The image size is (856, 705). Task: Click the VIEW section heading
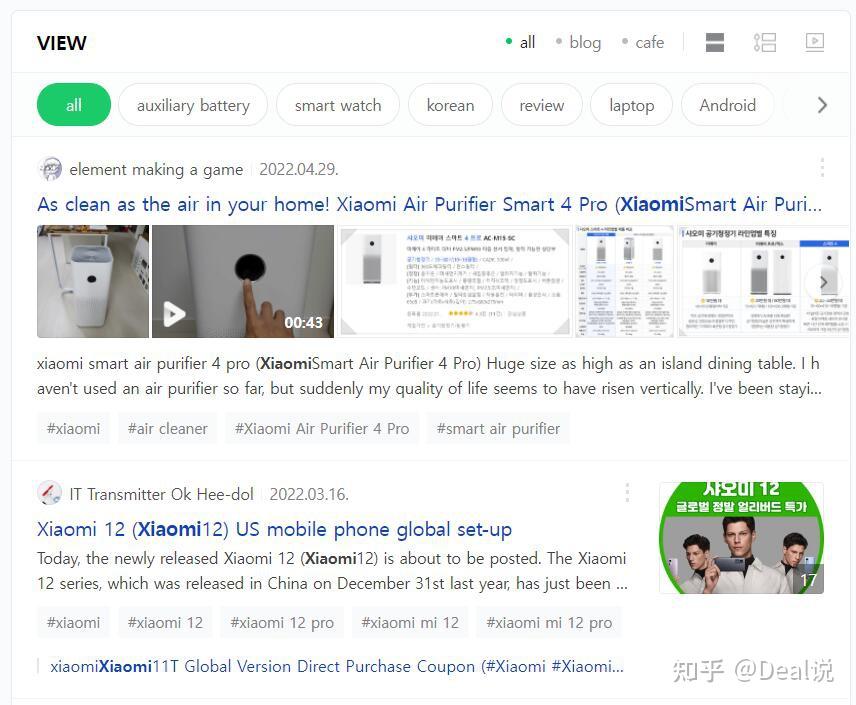(62, 43)
